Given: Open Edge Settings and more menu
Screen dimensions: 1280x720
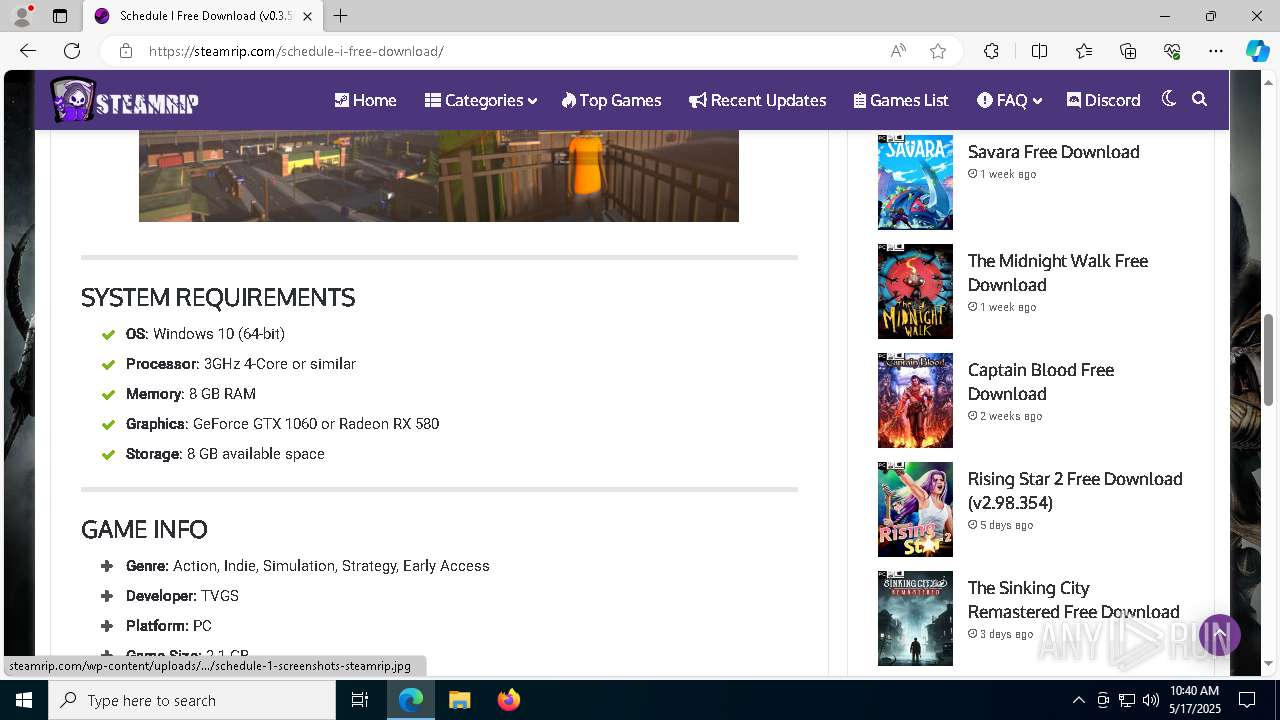Looking at the screenshot, I should click(x=1216, y=51).
